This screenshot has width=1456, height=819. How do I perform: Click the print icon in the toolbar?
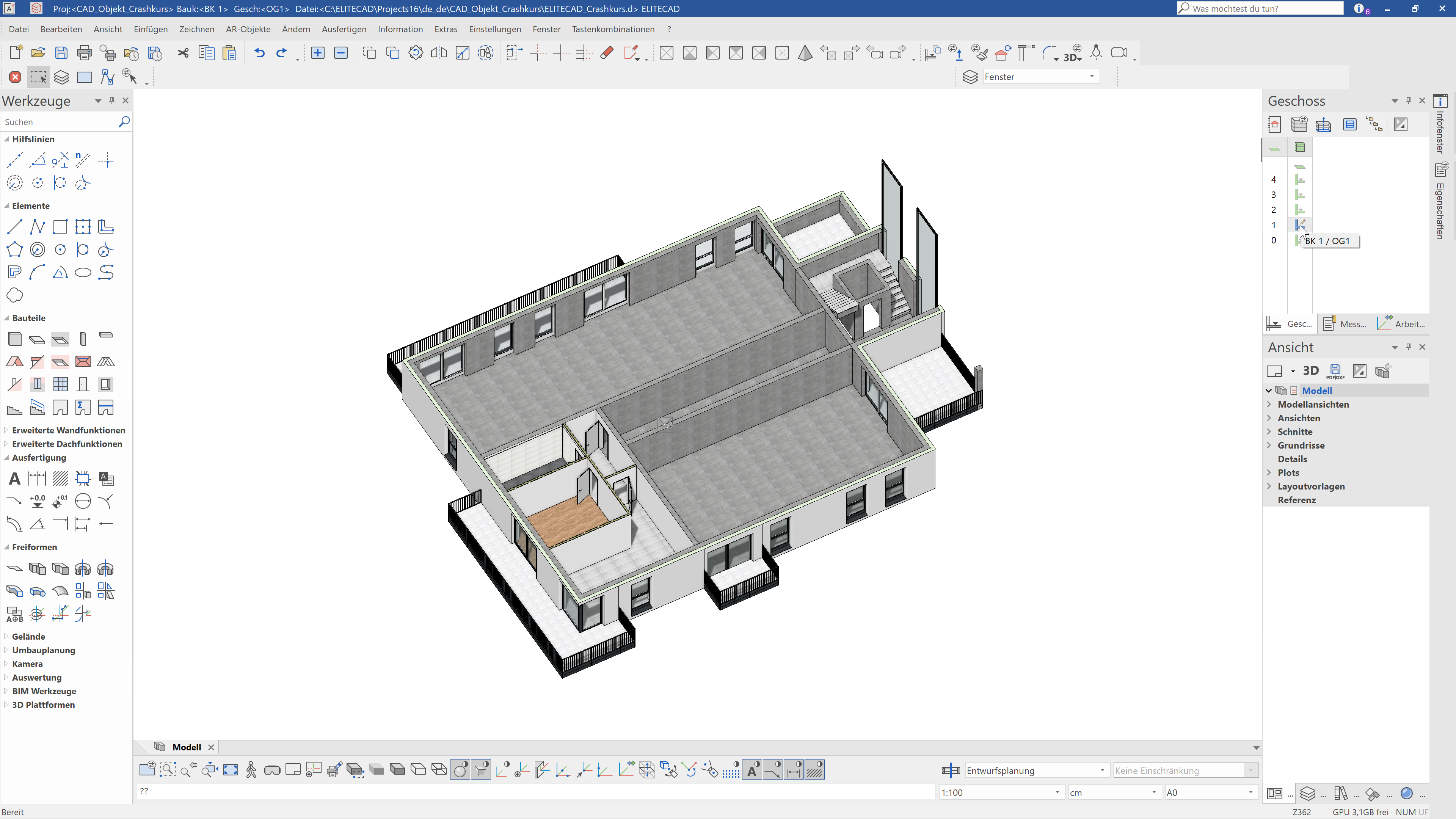click(x=84, y=53)
